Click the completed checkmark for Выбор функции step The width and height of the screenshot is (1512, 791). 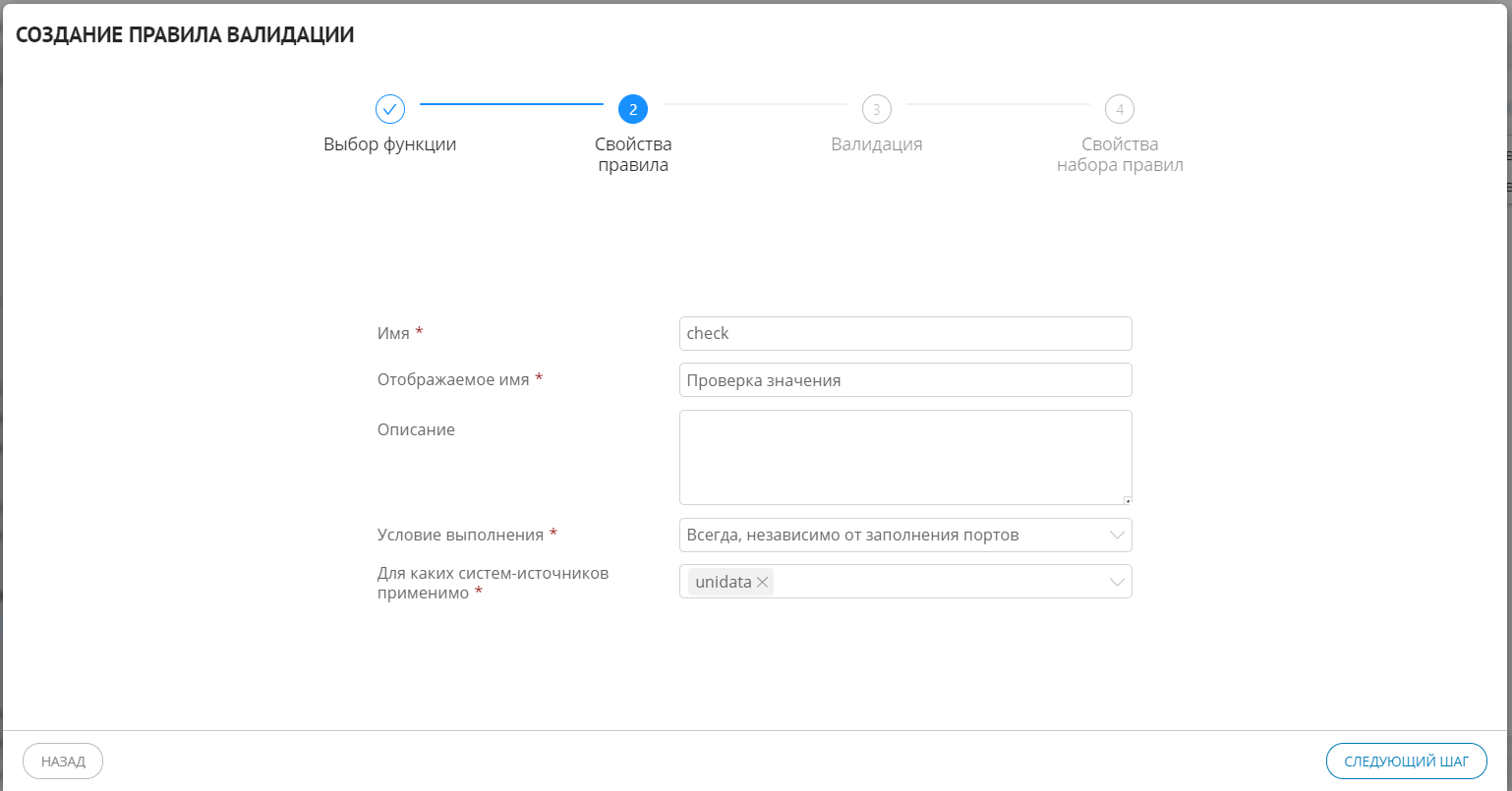coord(390,109)
